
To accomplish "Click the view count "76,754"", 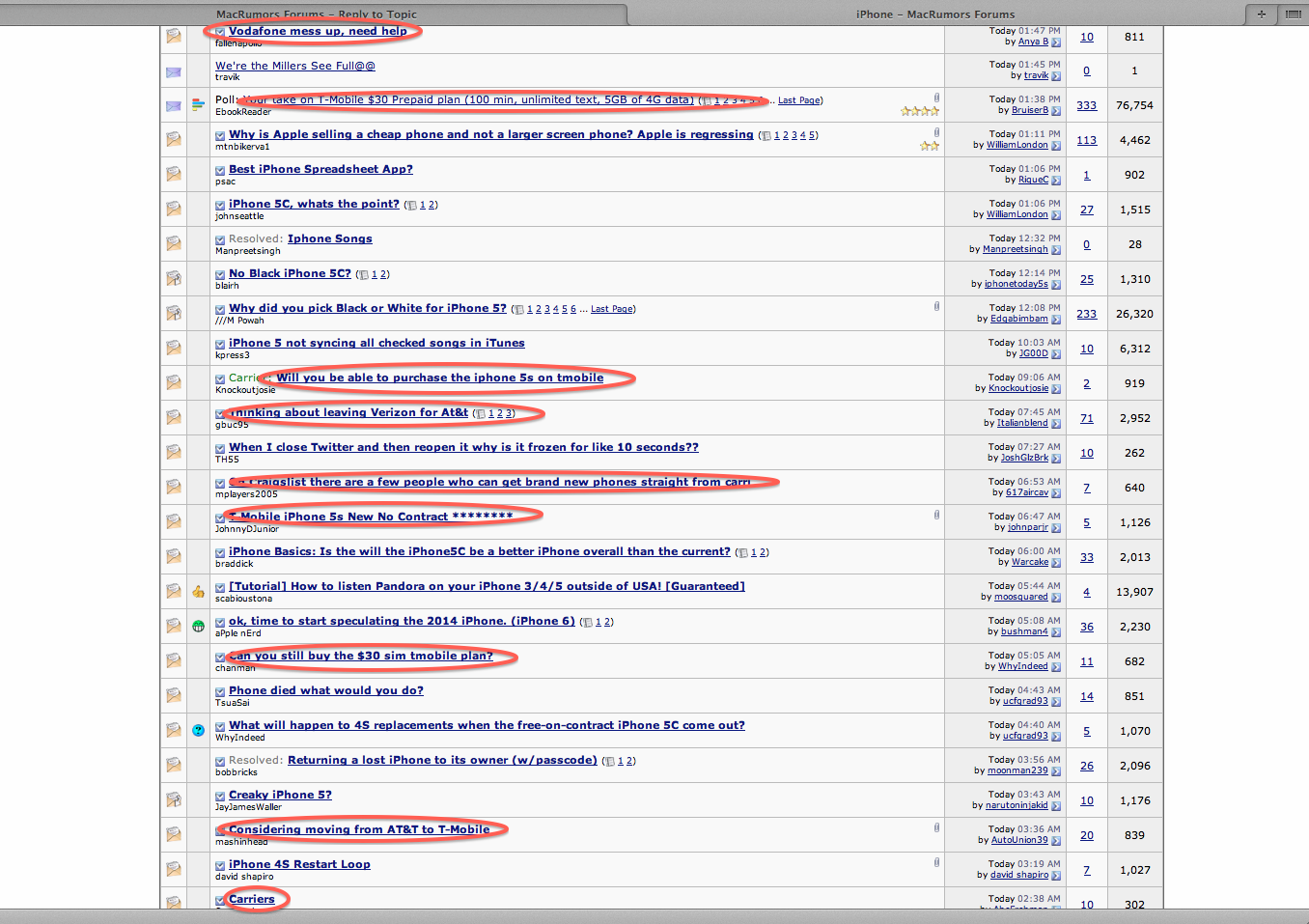I will point(1135,105).
